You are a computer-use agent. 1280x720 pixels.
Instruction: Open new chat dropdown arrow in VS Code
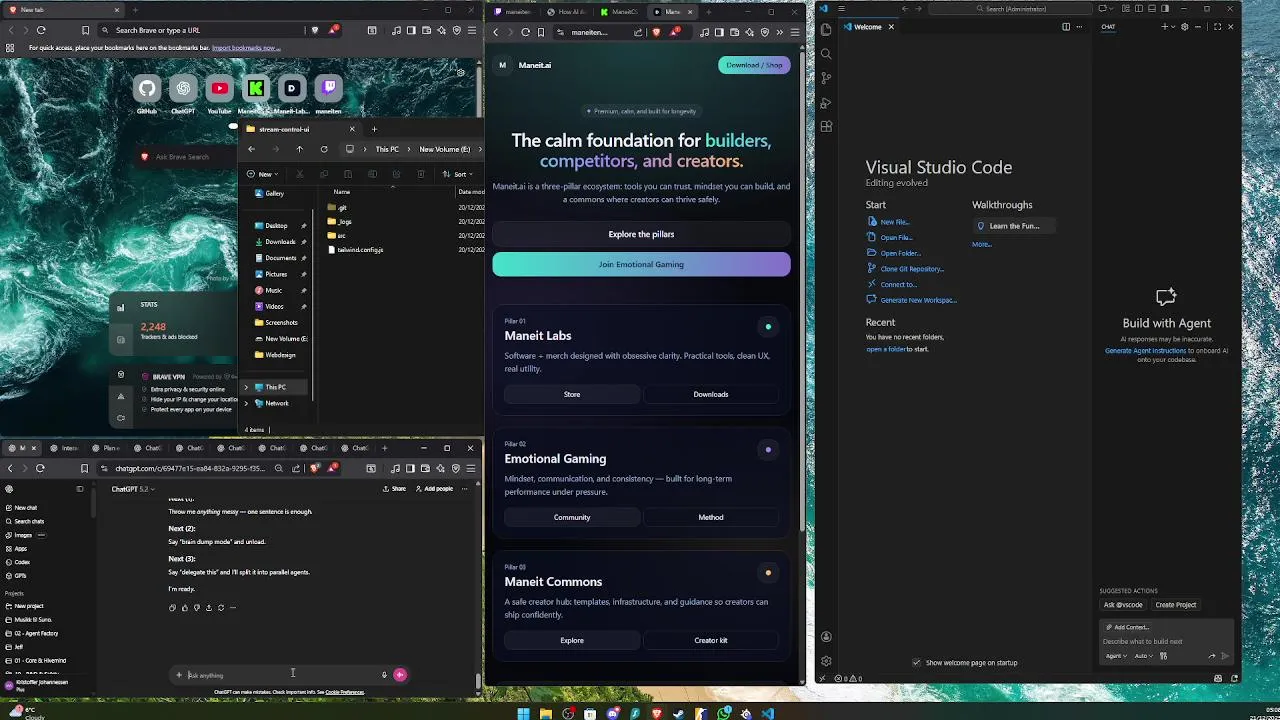(1174, 27)
